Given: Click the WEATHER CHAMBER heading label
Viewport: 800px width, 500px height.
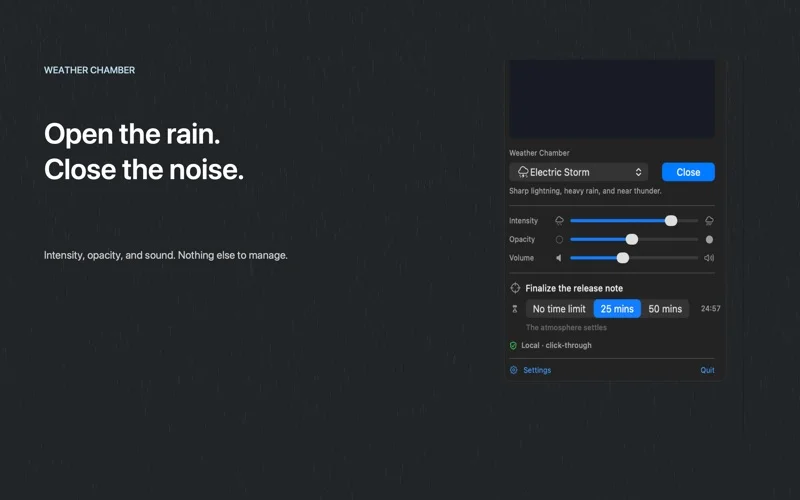Looking at the screenshot, I should 89,70.
